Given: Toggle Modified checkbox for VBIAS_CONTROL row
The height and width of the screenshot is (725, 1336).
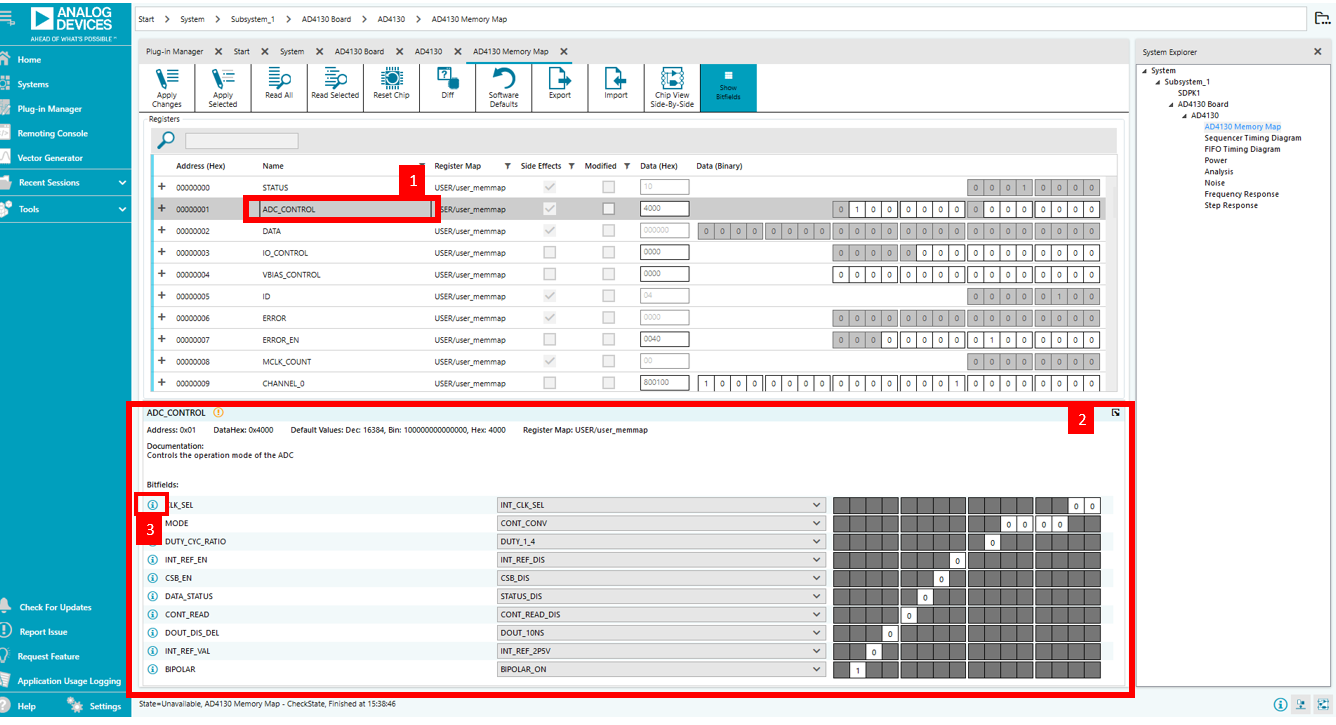Looking at the screenshot, I should pyautogui.click(x=608, y=274).
